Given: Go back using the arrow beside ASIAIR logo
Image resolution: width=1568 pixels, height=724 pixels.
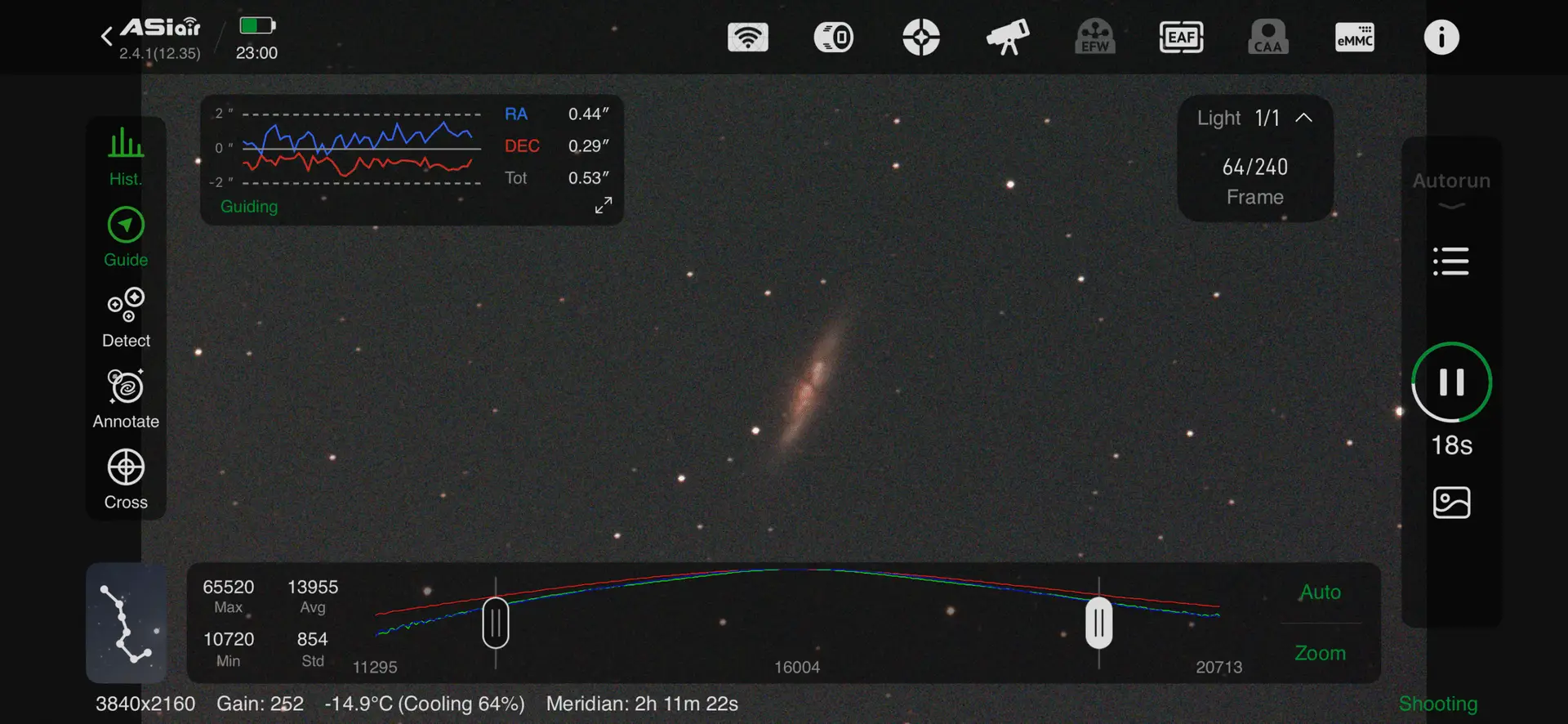Looking at the screenshot, I should click(106, 36).
